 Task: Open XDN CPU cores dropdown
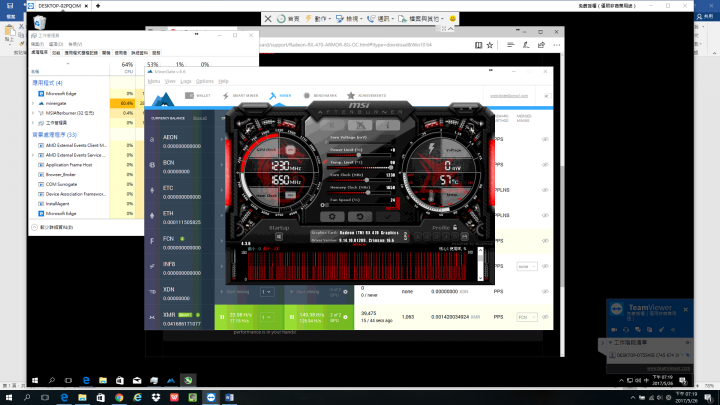[x=267, y=292]
